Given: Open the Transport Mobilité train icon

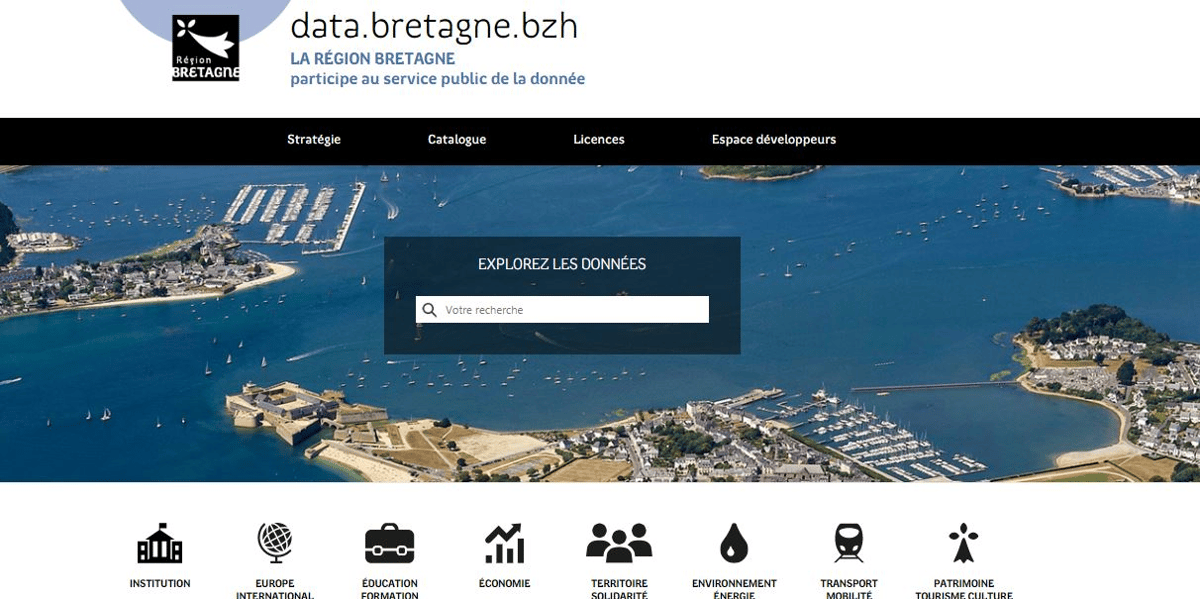Looking at the screenshot, I should [x=849, y=543].
